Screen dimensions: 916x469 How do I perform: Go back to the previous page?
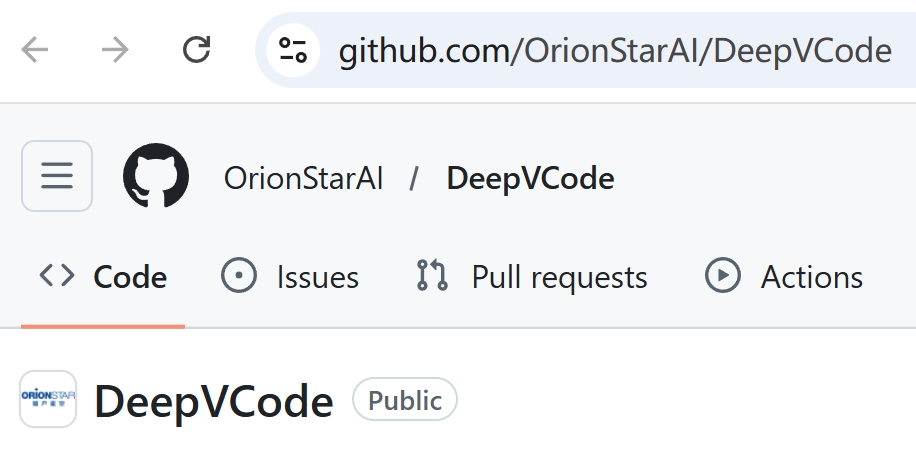(x=34, y=50)
